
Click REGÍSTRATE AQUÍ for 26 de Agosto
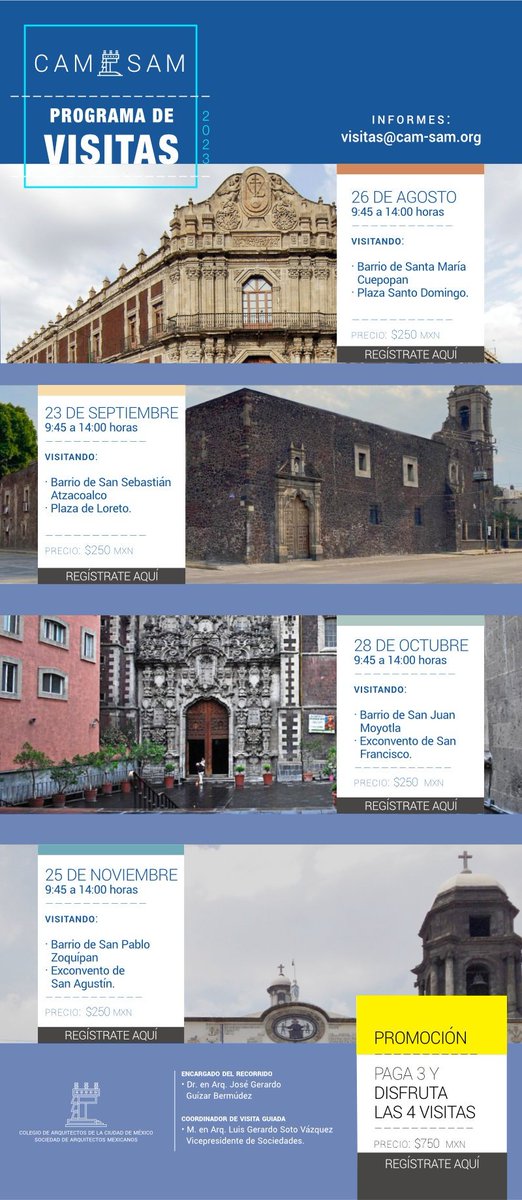(410, 355)
